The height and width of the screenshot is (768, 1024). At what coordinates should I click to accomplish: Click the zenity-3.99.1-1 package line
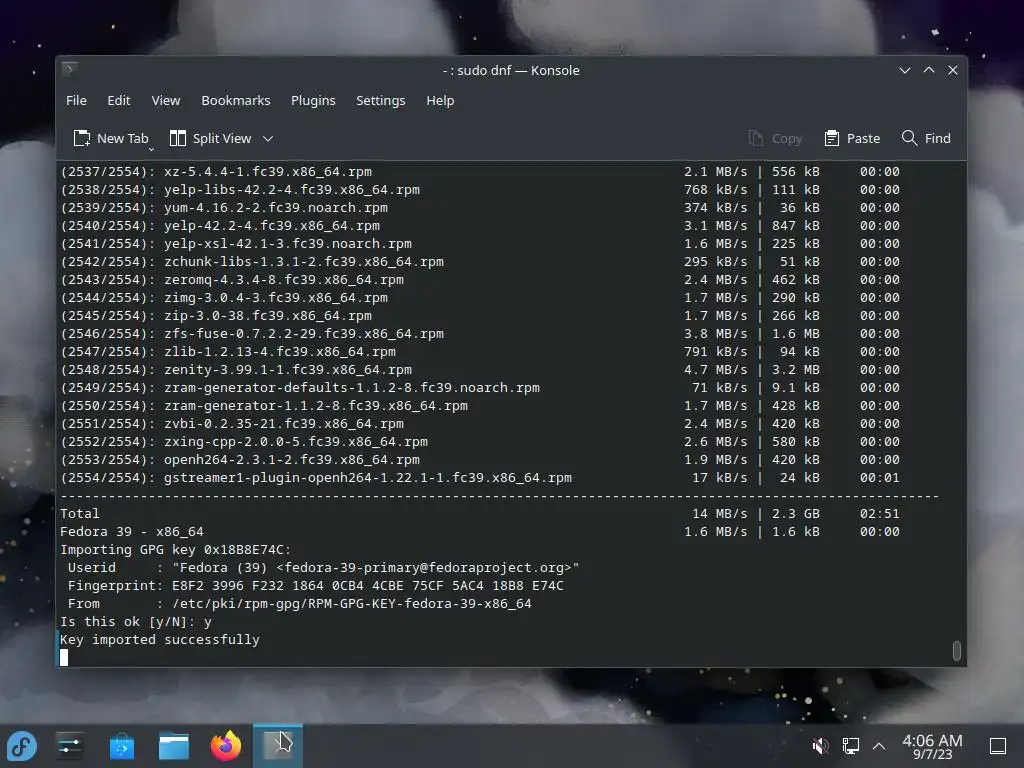point(480,370)
